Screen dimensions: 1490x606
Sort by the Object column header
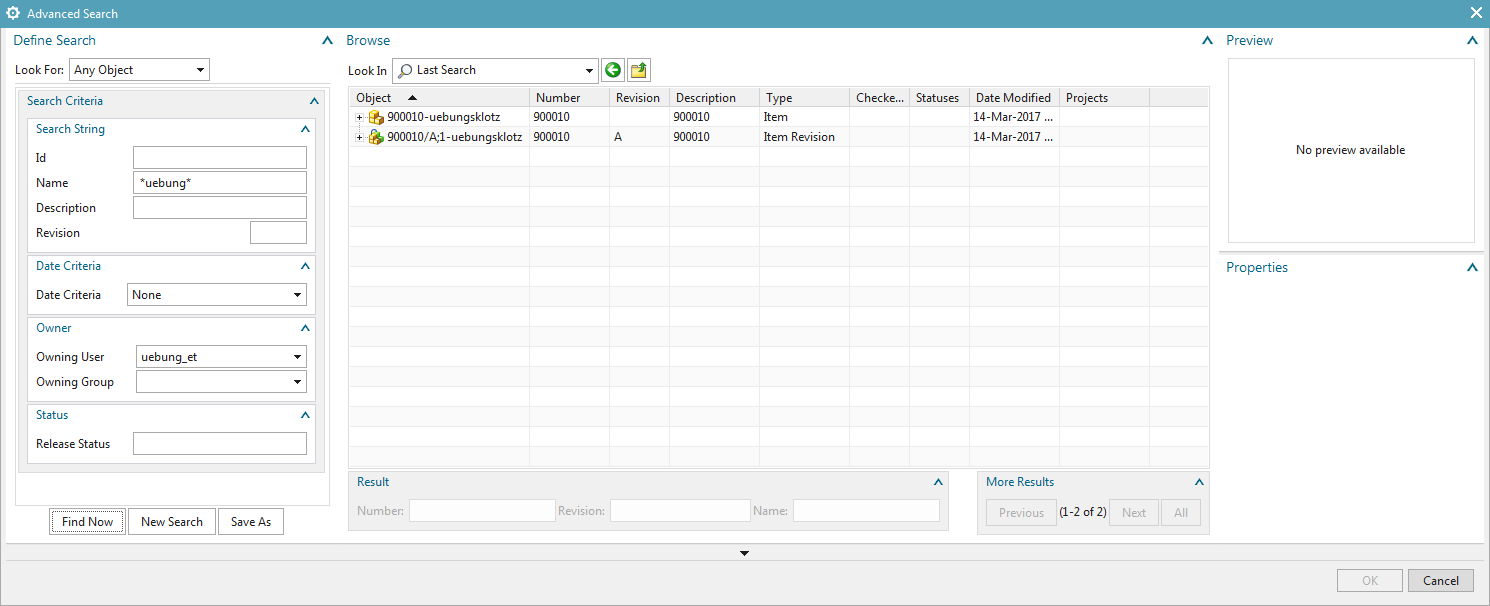[x=439, y=98]
